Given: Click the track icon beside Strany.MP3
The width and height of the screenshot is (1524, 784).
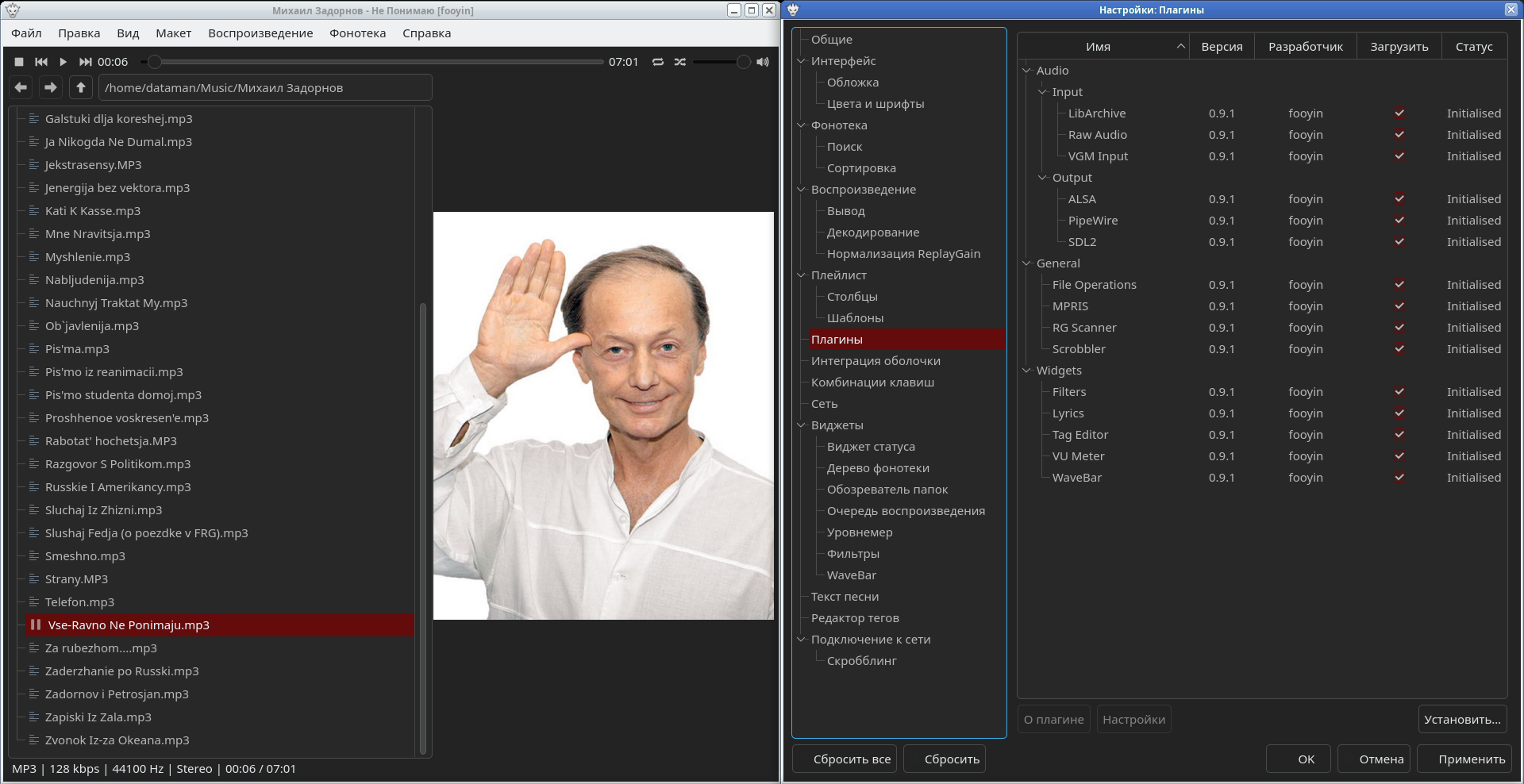Looking at the screenshot, I should tap(34, 579).
